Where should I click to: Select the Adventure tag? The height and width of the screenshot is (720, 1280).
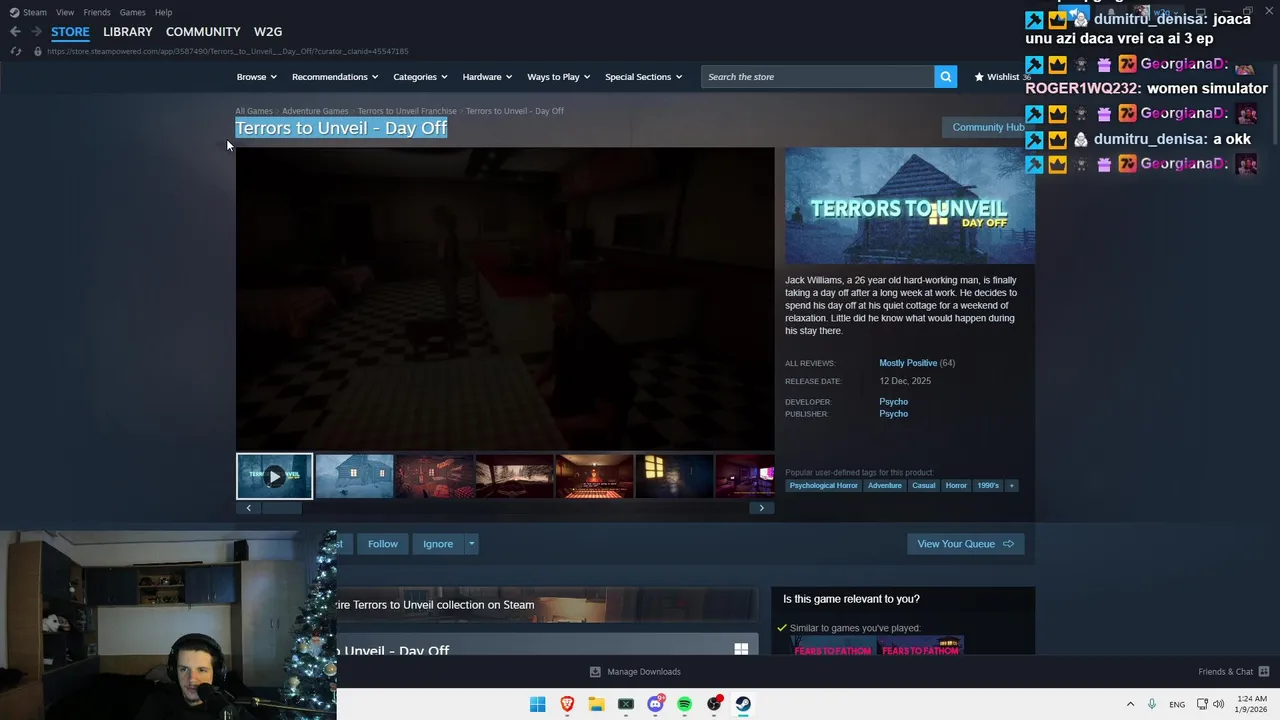pos(884,486)
